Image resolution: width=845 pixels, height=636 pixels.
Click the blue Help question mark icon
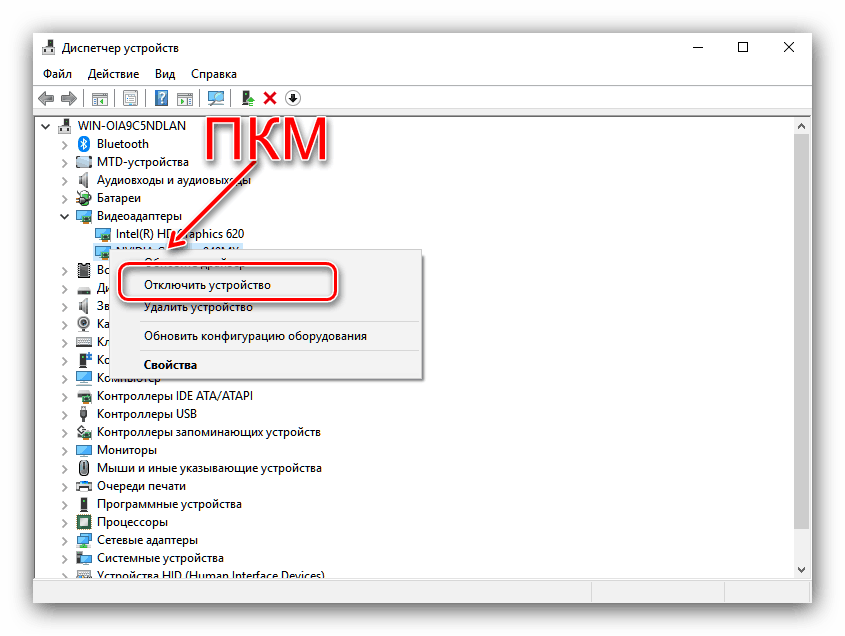(161, 98)
